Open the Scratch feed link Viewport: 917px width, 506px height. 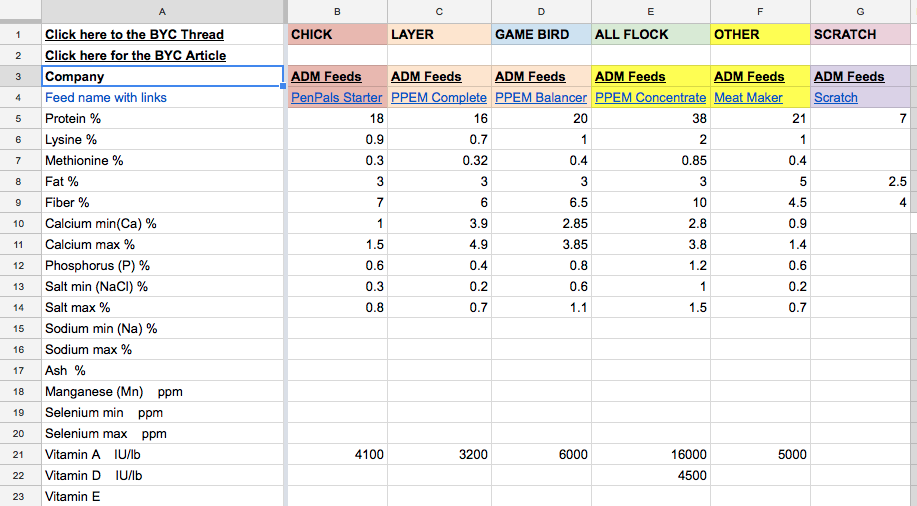click(835, 97)
